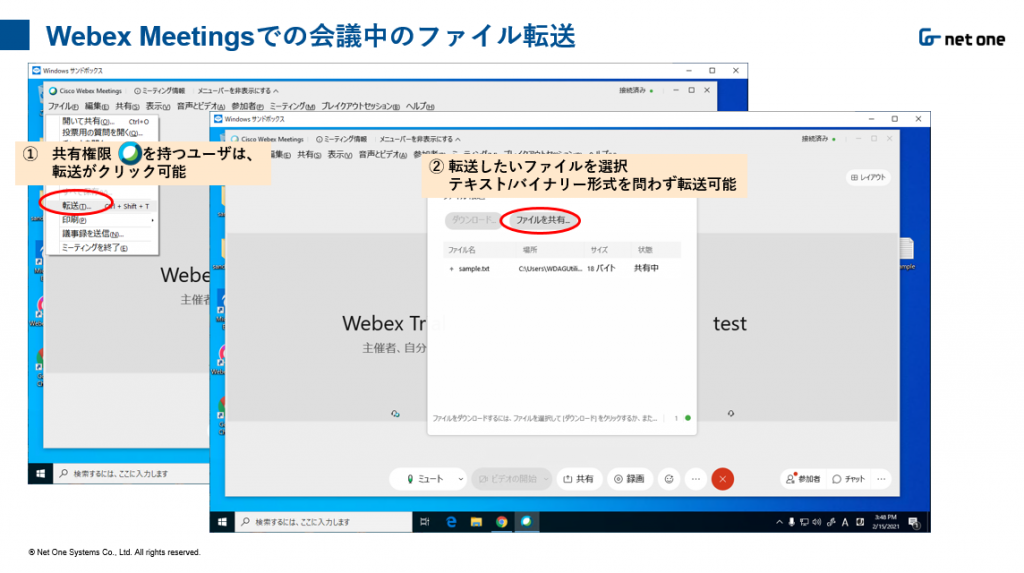Click the taskbar search box in front sandbox

[x=323, y=522]
